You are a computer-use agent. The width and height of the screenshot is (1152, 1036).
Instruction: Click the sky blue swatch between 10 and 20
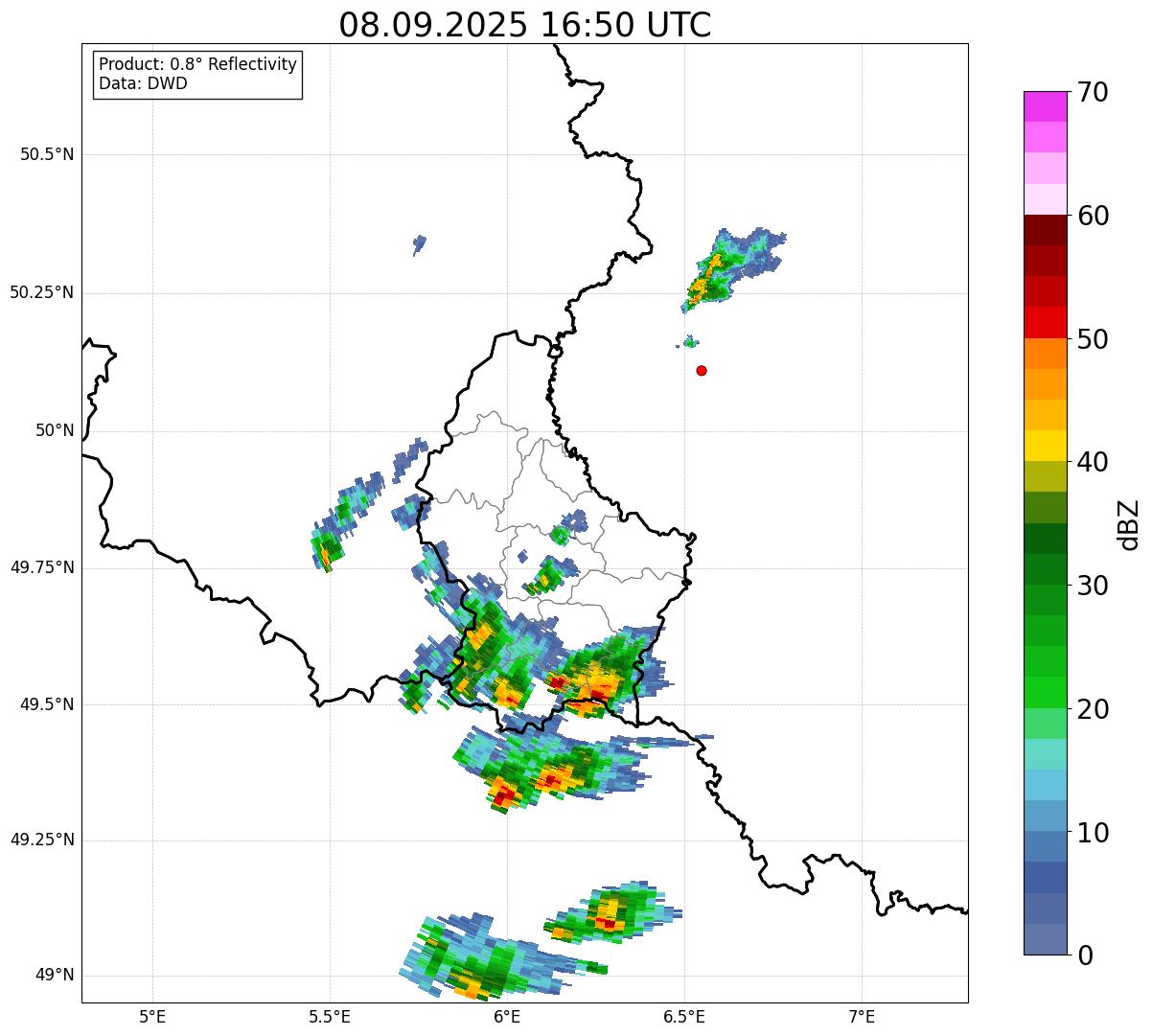pyautogui.click(x=1046, y=785)
